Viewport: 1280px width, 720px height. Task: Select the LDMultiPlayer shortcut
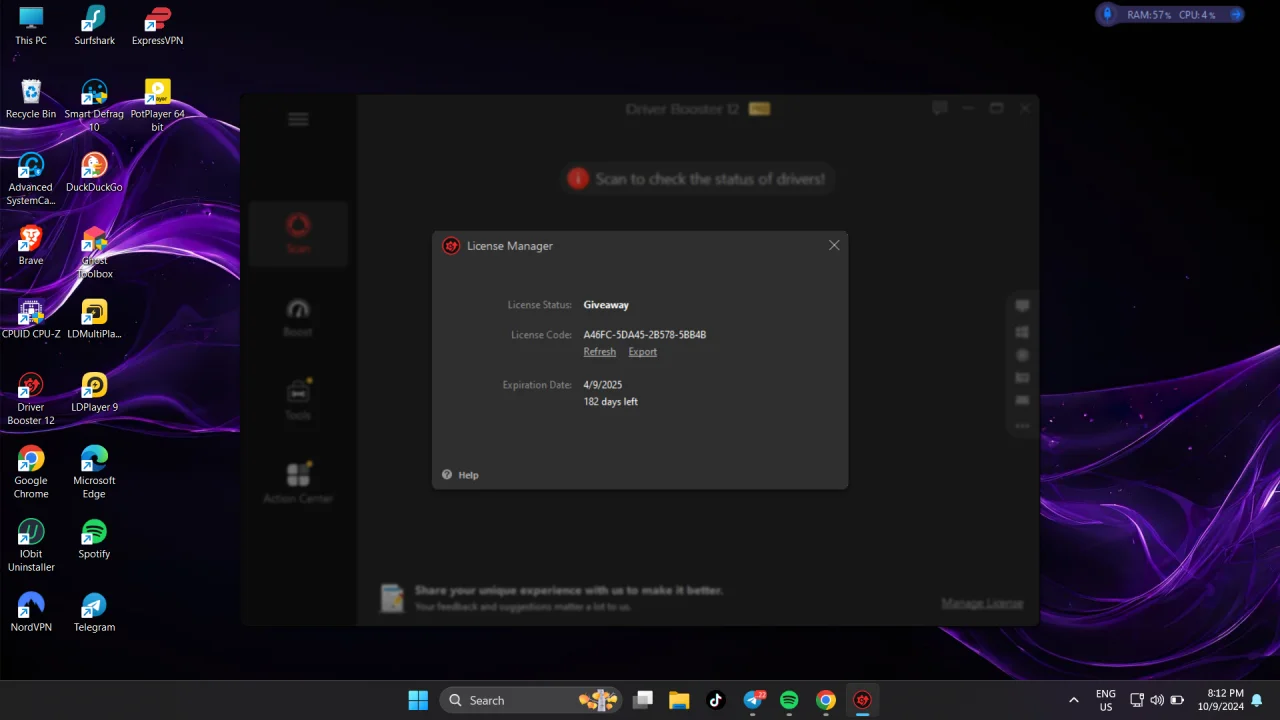coord(94,319)
